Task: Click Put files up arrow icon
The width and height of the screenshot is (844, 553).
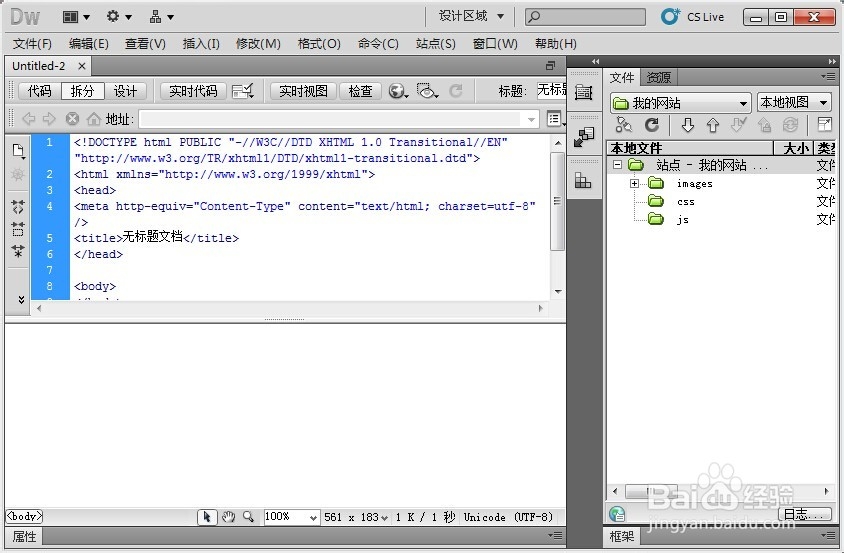Action: pos(713,125)
